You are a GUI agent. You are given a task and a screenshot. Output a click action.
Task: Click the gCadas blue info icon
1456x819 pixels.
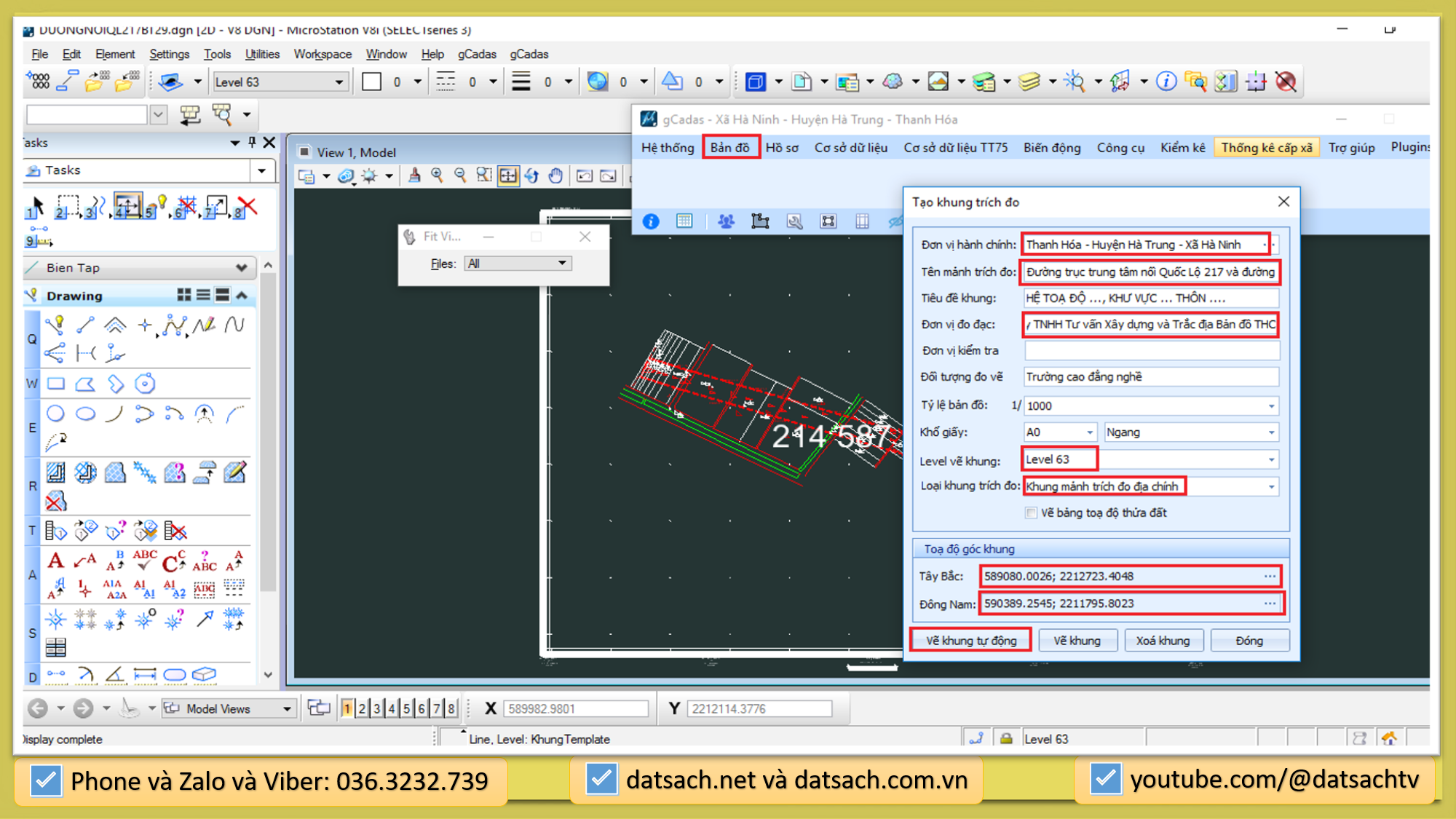click(x=651, y=221)
